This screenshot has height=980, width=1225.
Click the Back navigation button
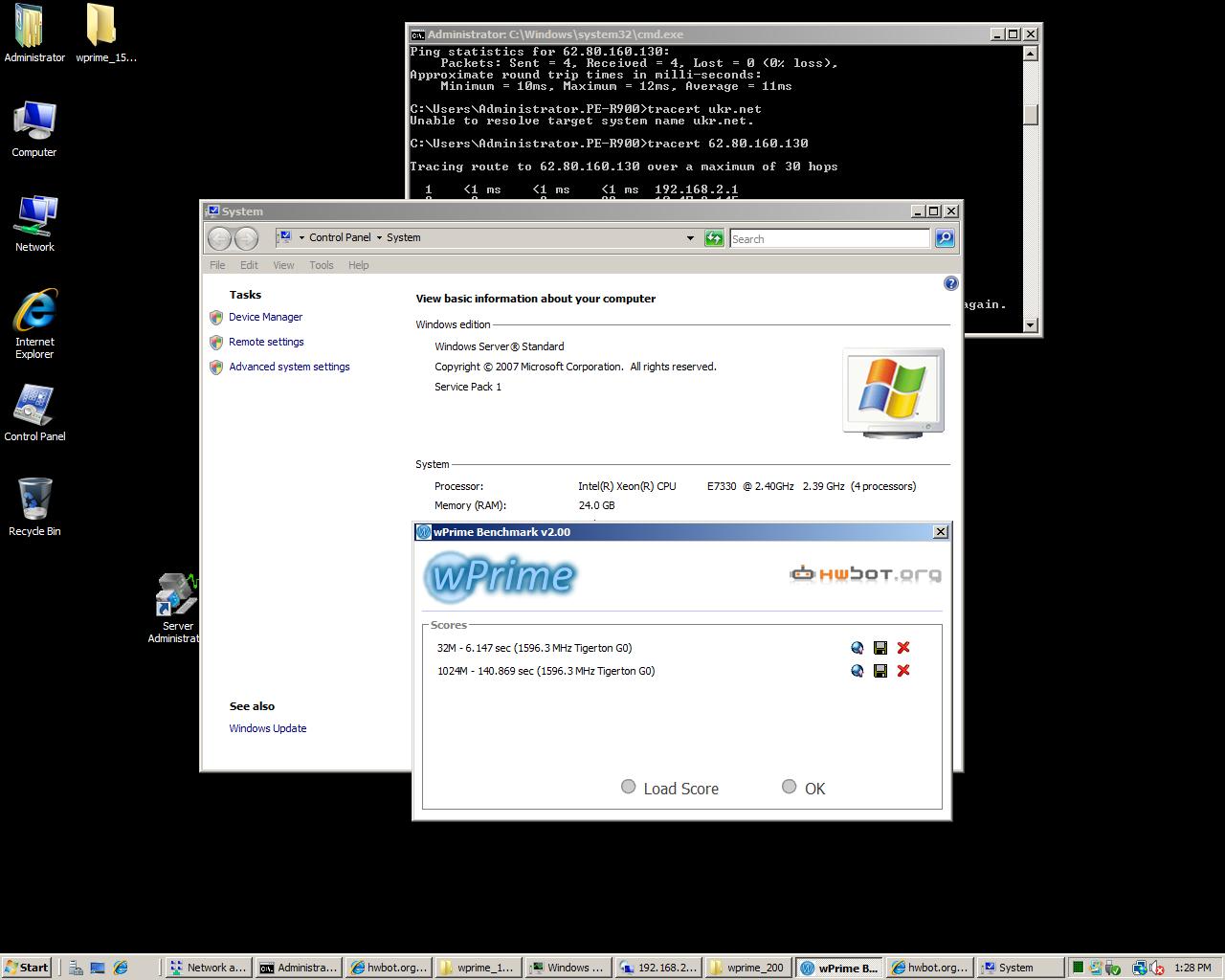tap(220, 238)
